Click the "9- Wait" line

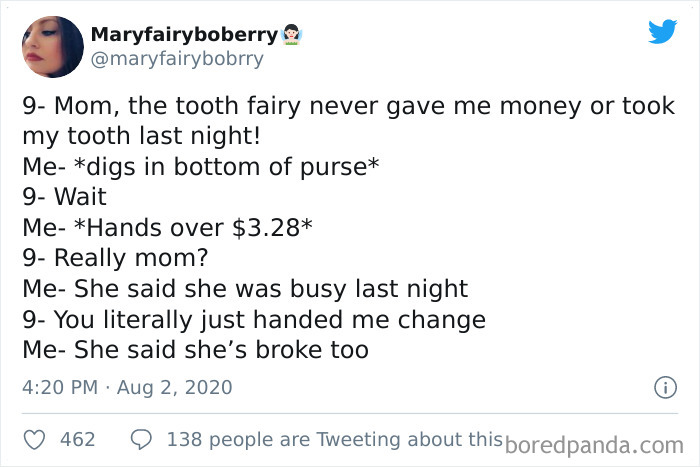click(64, 197)
